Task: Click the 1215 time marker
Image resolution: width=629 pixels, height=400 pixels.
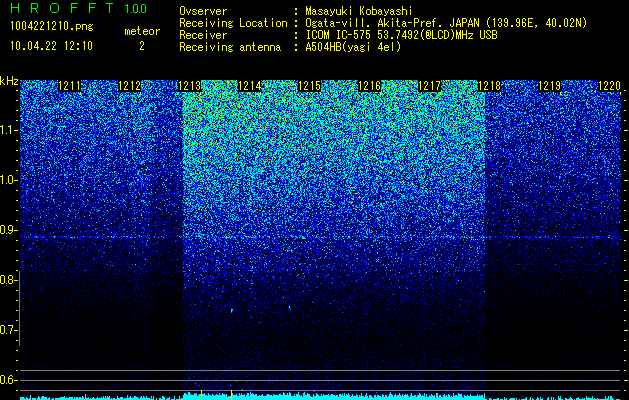Action: (x=309, y=86)
